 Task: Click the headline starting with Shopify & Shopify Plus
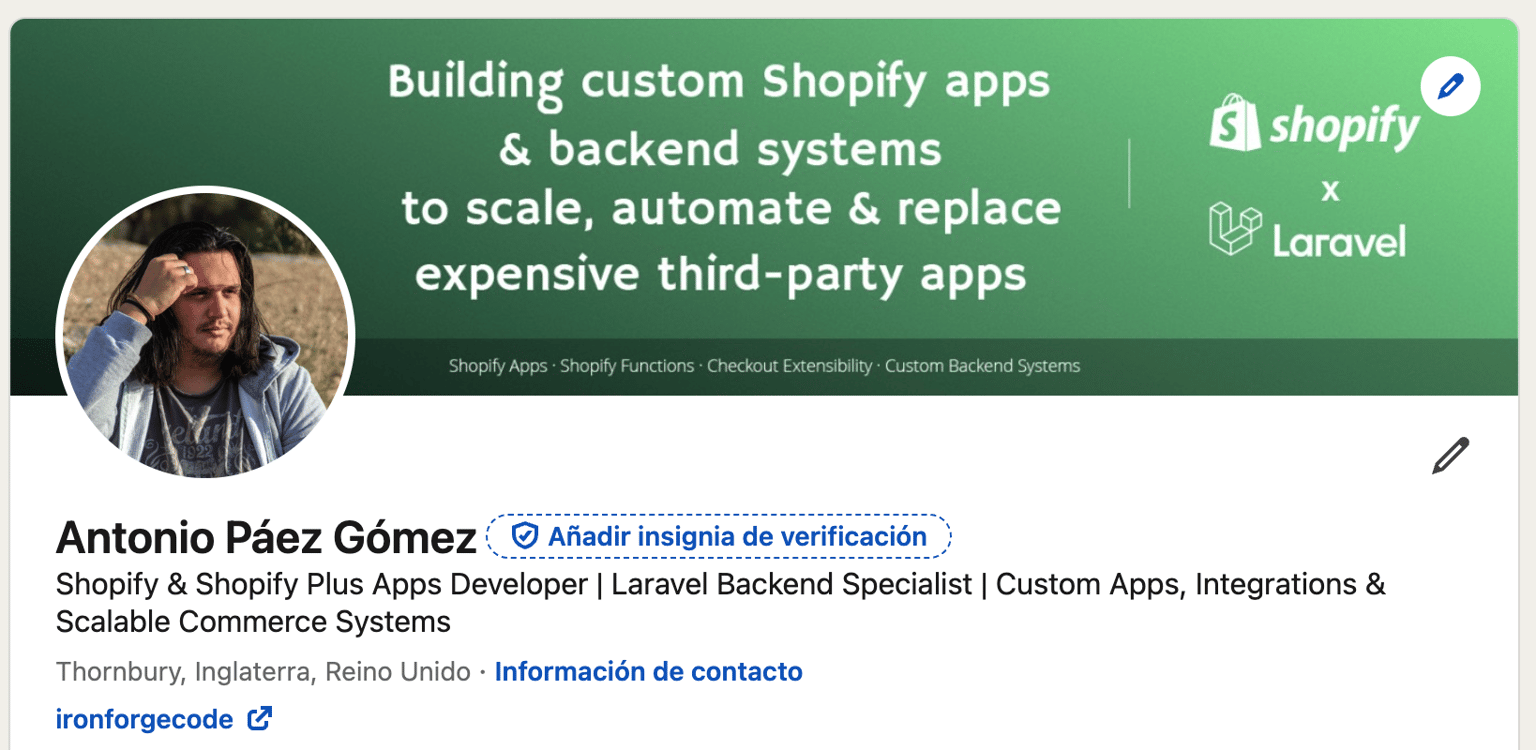(x=721, y=603)
